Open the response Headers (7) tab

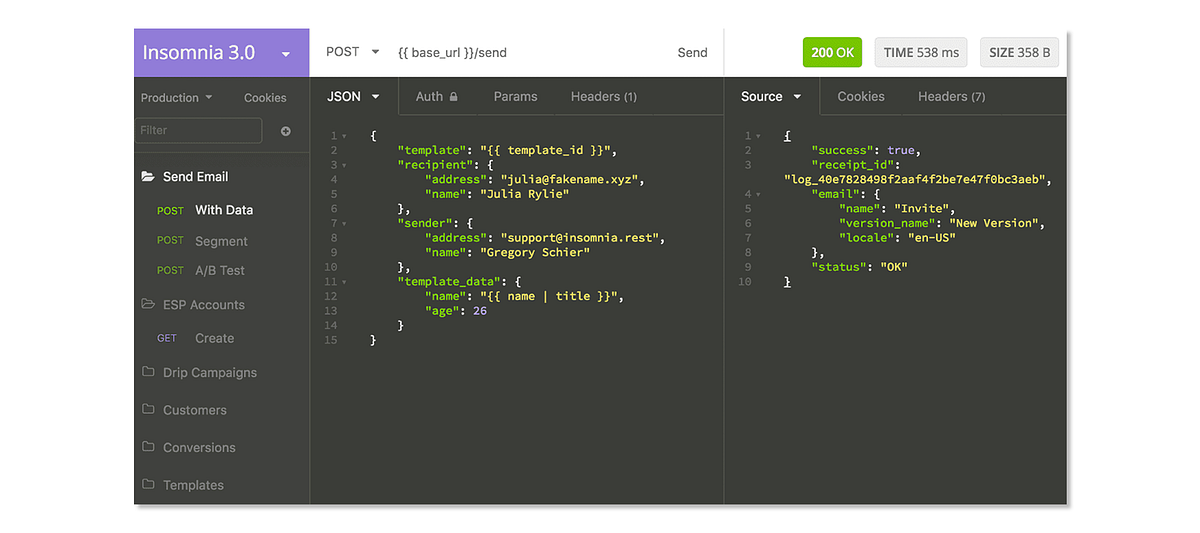pos(951,97)
